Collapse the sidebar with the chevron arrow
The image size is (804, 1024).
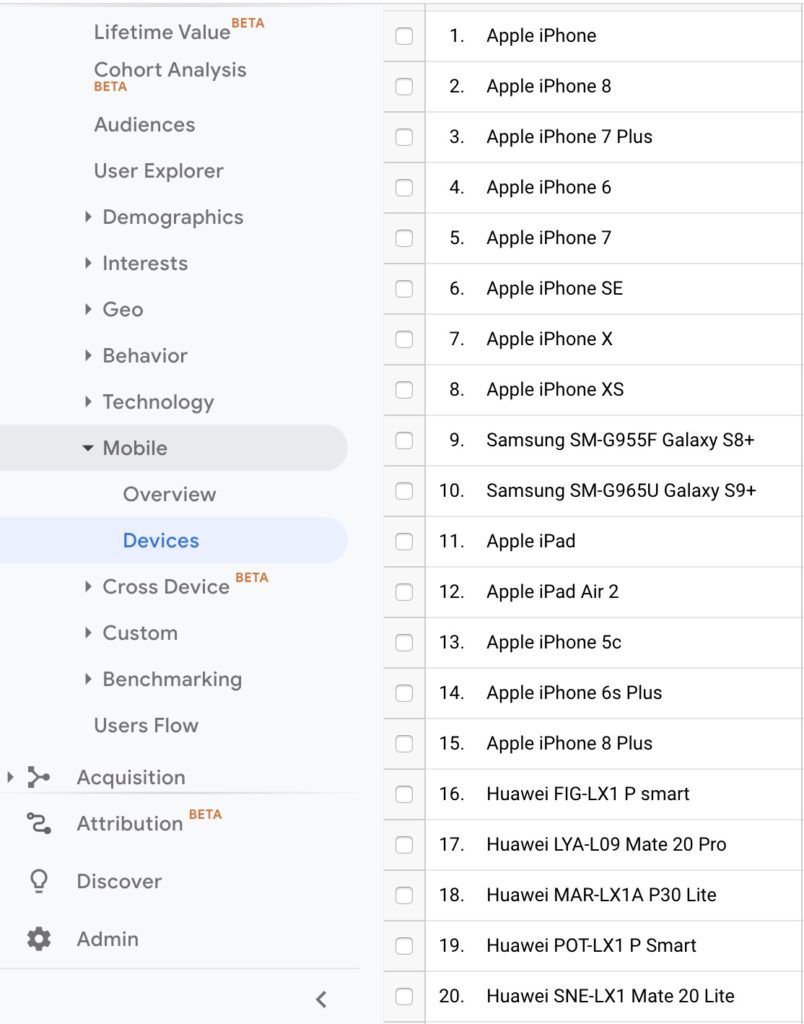click(321, 999)
